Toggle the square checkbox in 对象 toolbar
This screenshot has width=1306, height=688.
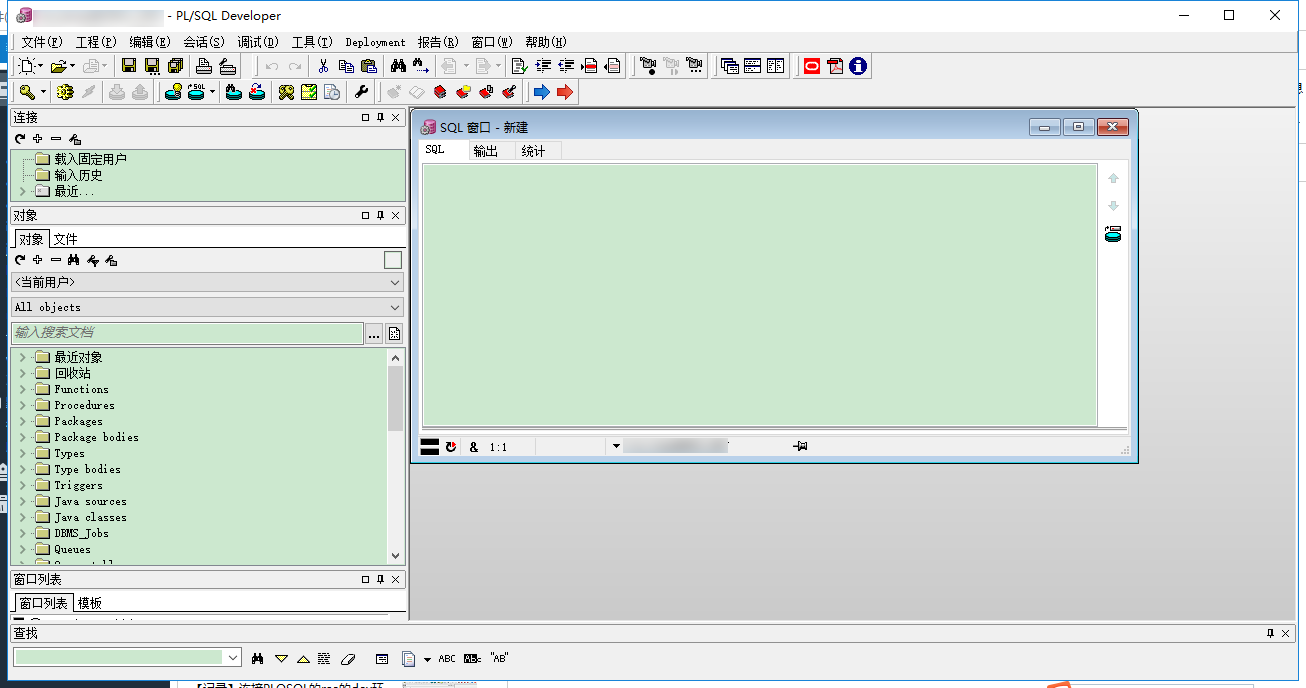393,260
